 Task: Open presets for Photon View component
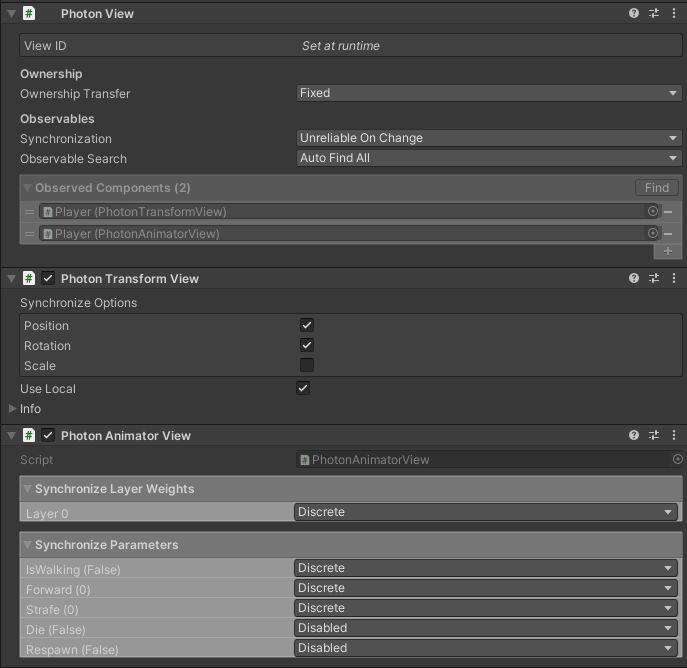tap(654, 13)
